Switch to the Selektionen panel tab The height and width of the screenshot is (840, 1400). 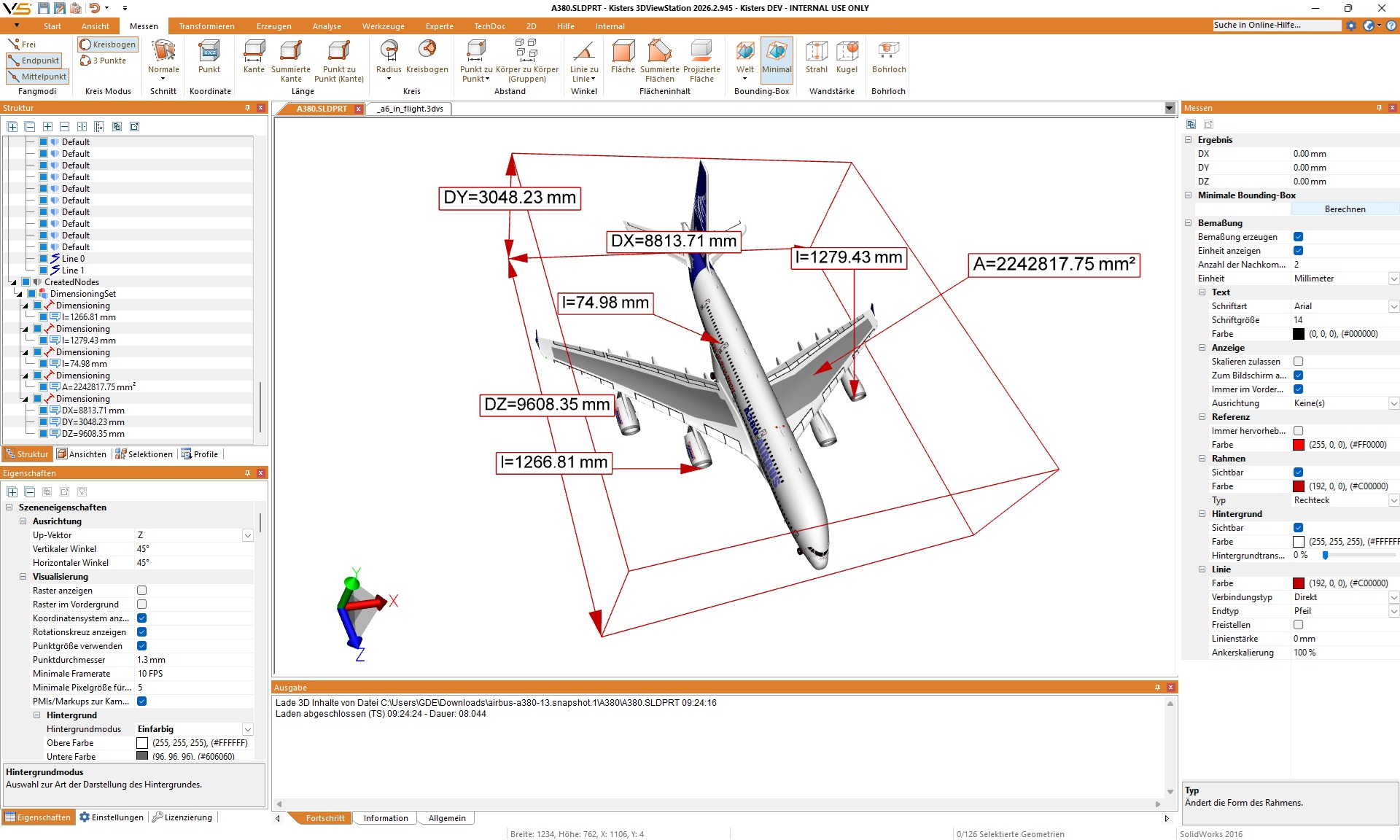click(x=144, y=454)
